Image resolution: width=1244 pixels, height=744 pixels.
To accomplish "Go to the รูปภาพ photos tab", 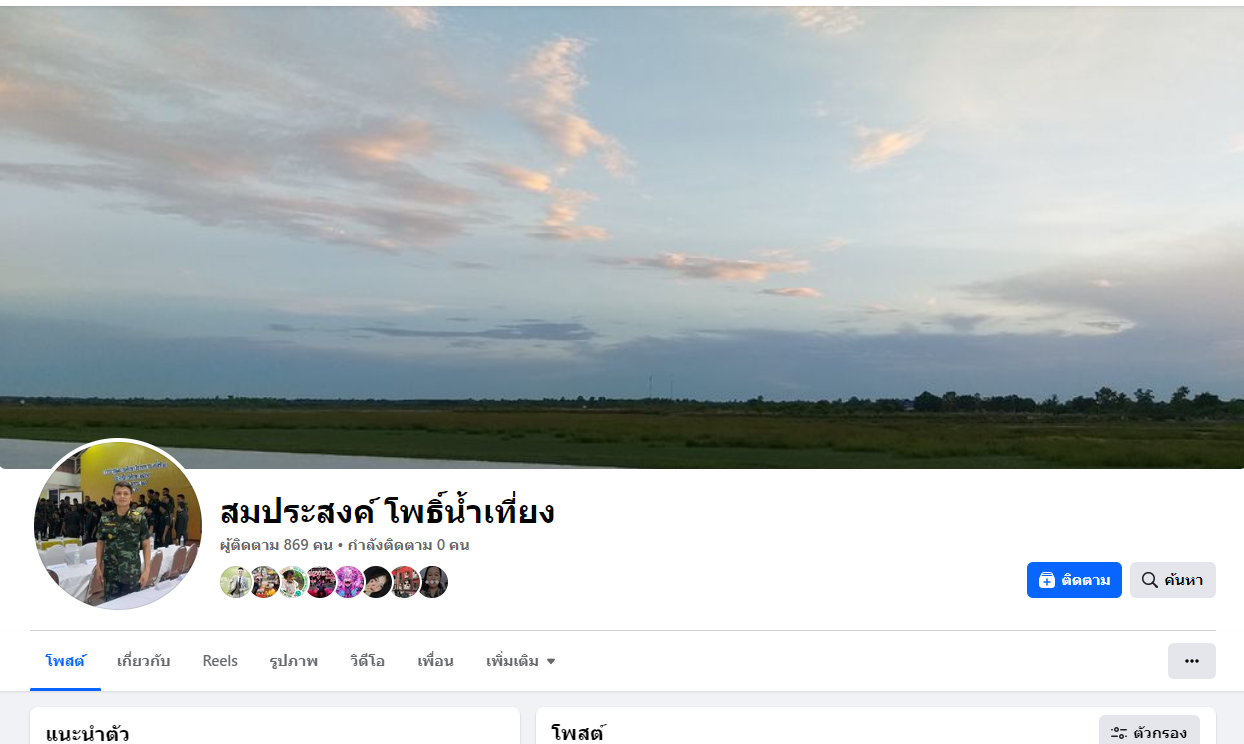I will 293,661.
